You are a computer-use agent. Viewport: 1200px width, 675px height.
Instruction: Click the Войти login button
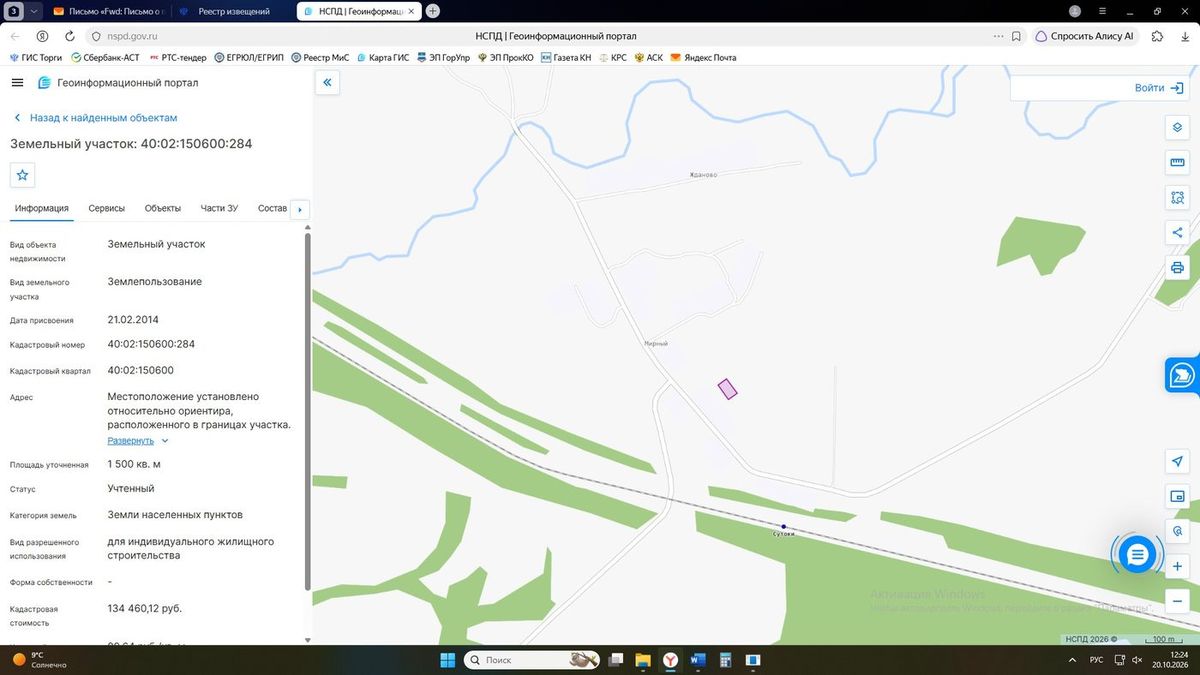pyautogui.click(x=1159, y=88)
